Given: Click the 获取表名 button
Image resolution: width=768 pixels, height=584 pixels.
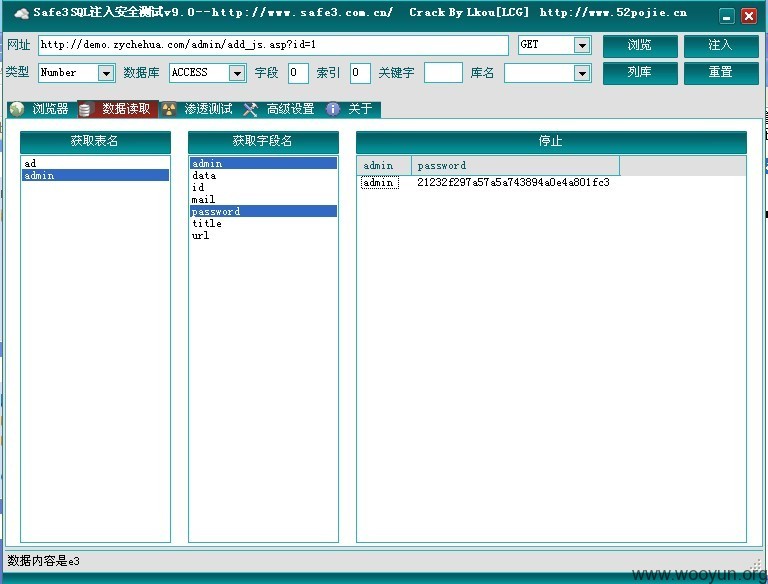Looking at the screenshot, I should pyautogui.click(x=95, y=142).
